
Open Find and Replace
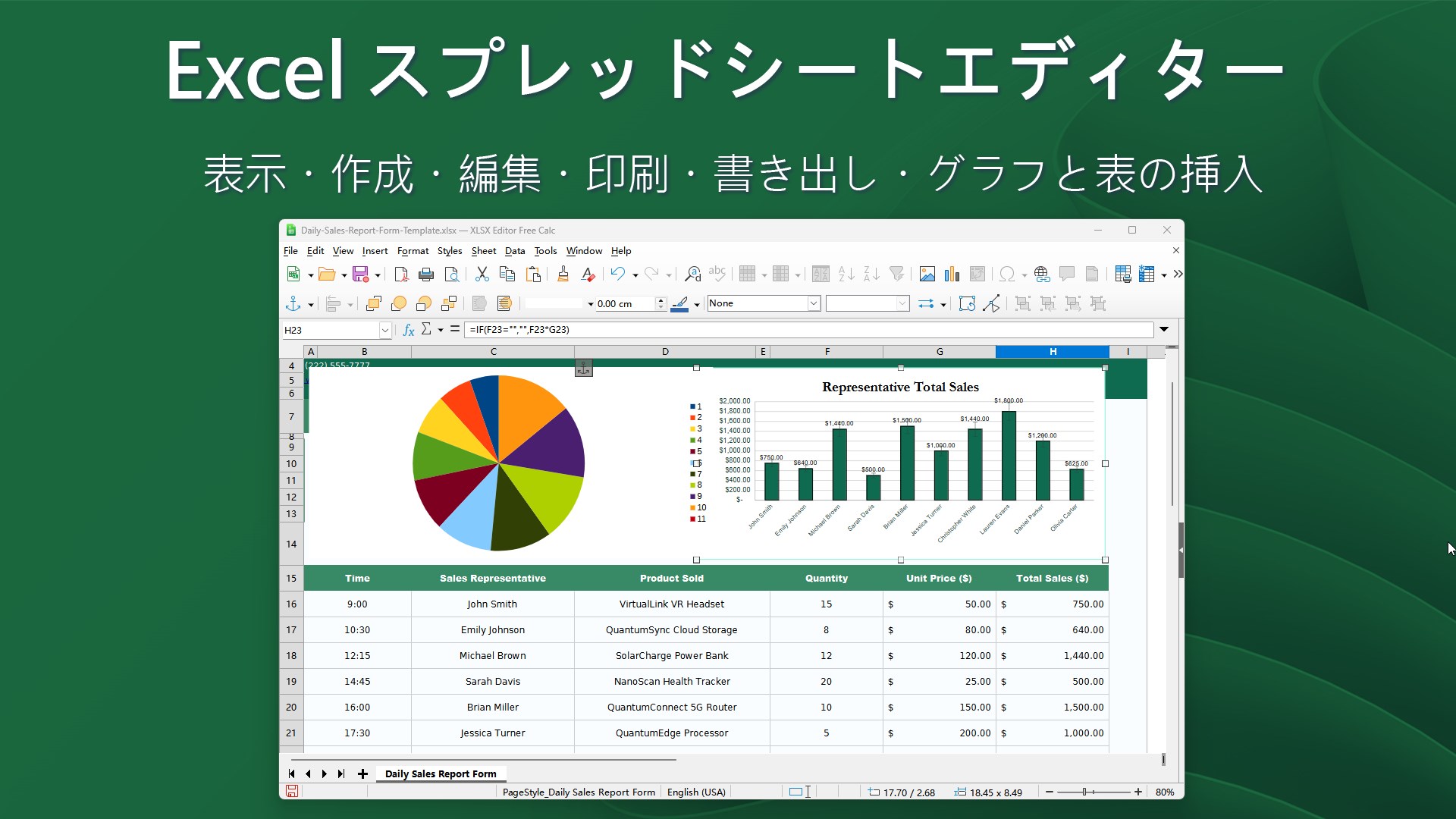691,275
